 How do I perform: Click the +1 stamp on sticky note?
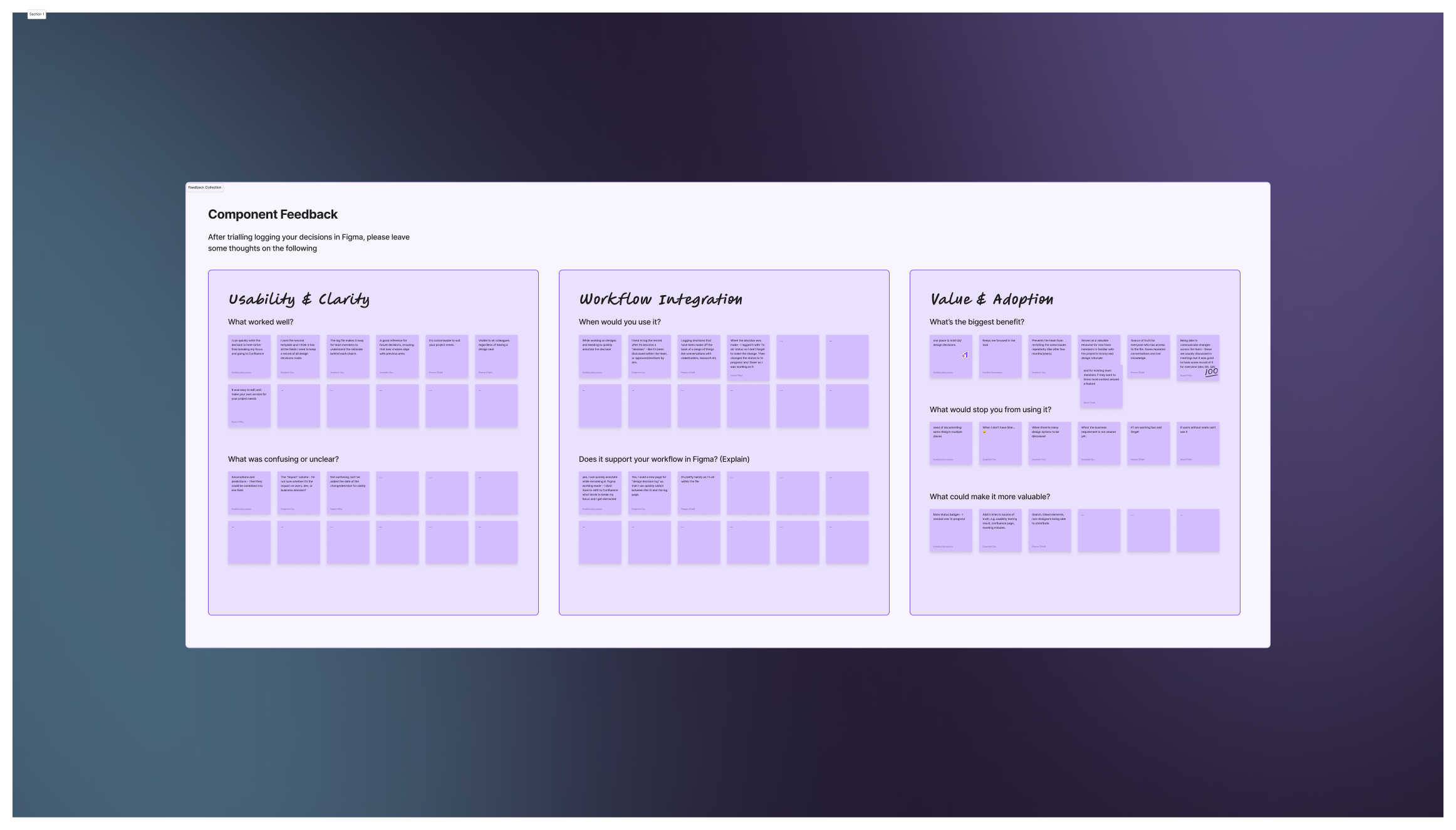tap(965, 355)
